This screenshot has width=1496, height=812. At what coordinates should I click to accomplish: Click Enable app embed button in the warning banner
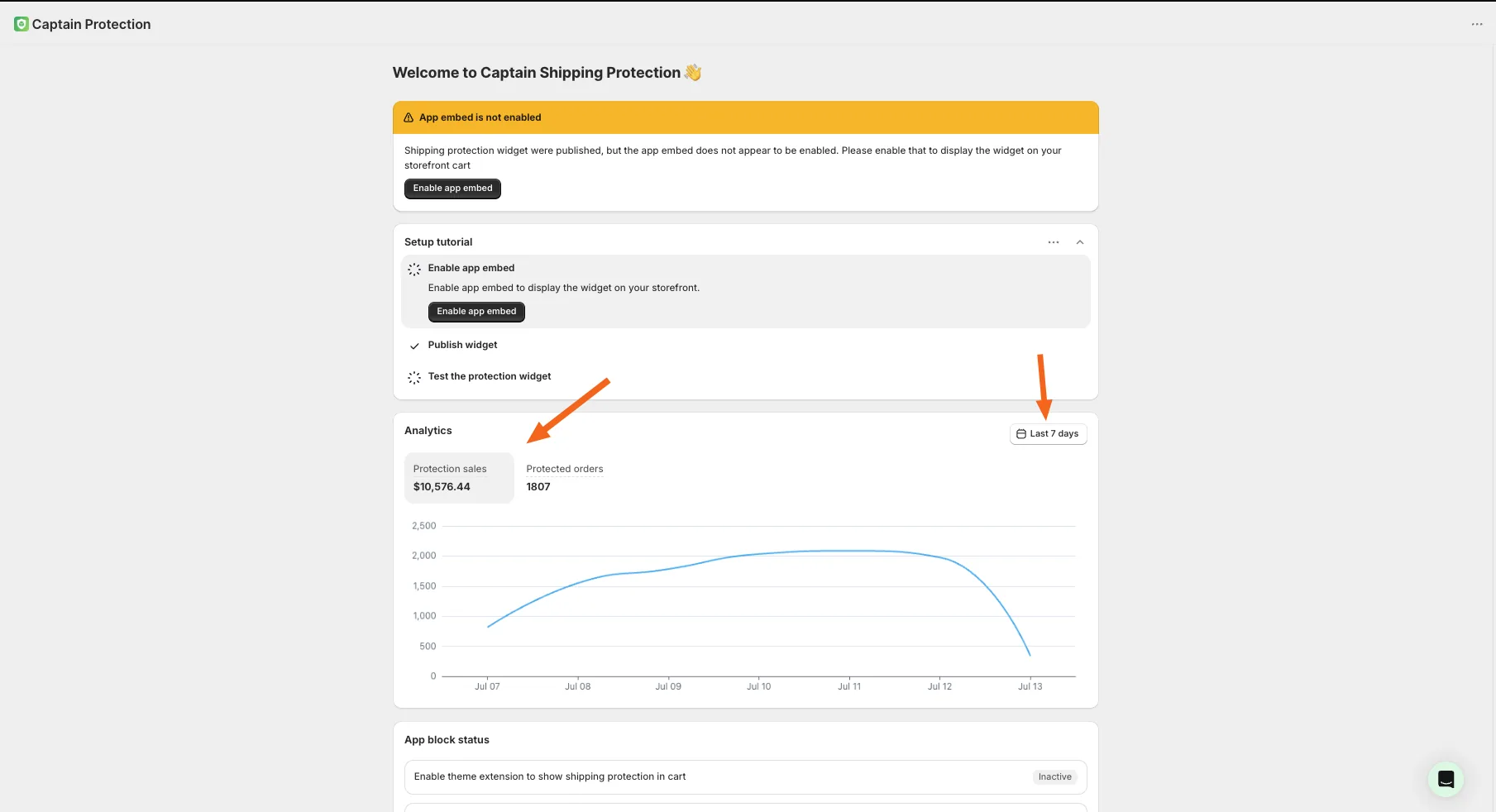tap(452, 189)
